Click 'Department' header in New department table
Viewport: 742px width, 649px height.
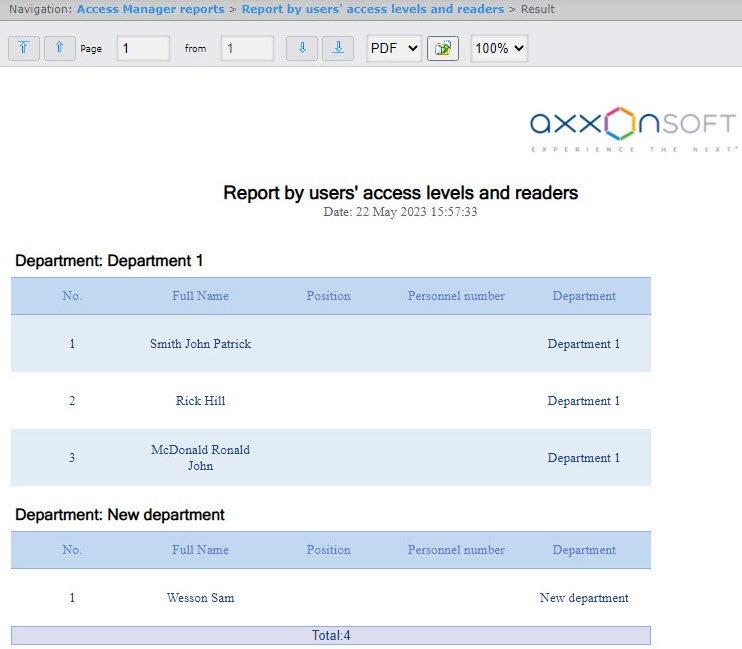click(584, 550)
